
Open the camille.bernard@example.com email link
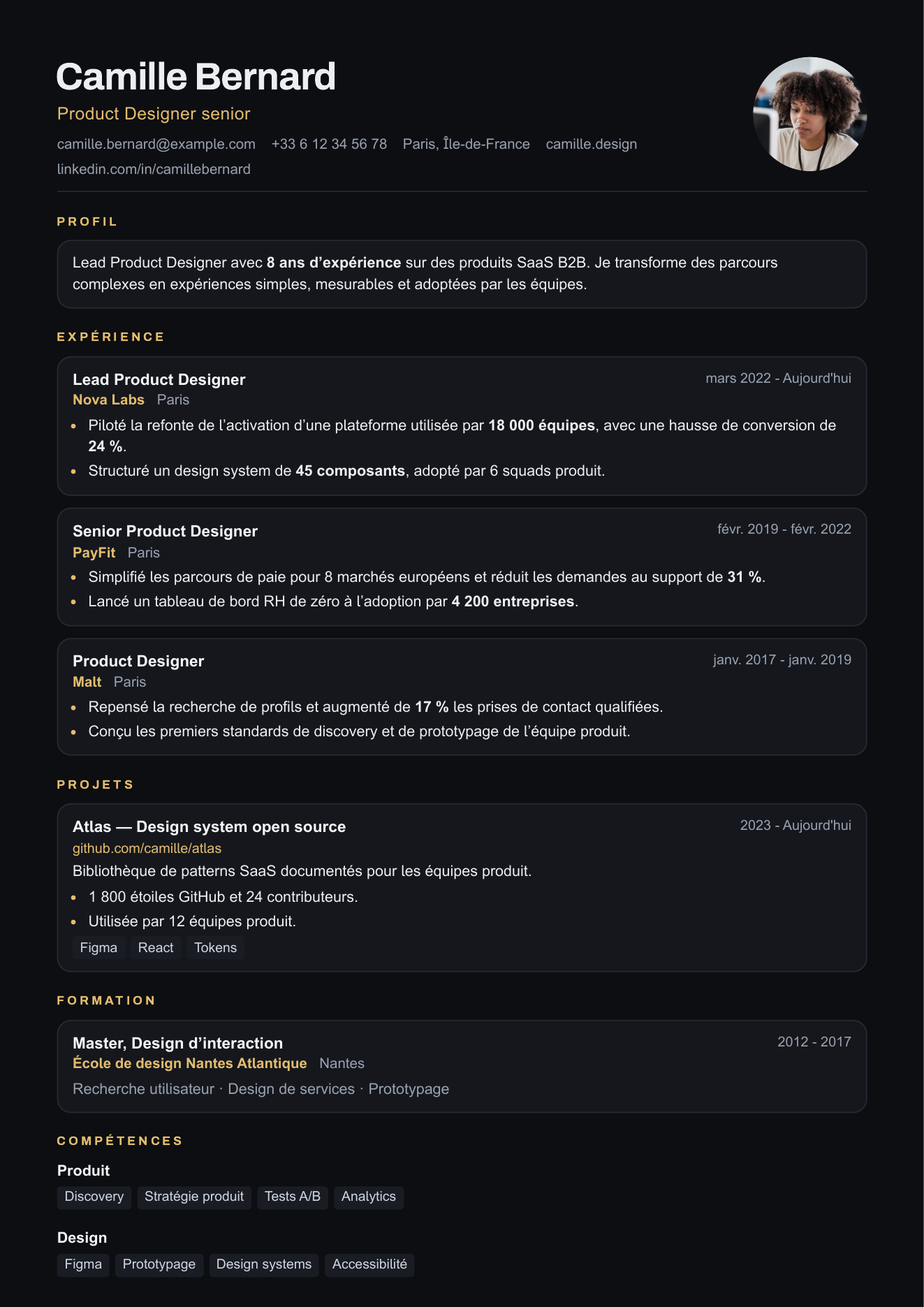tap(156, 144)
